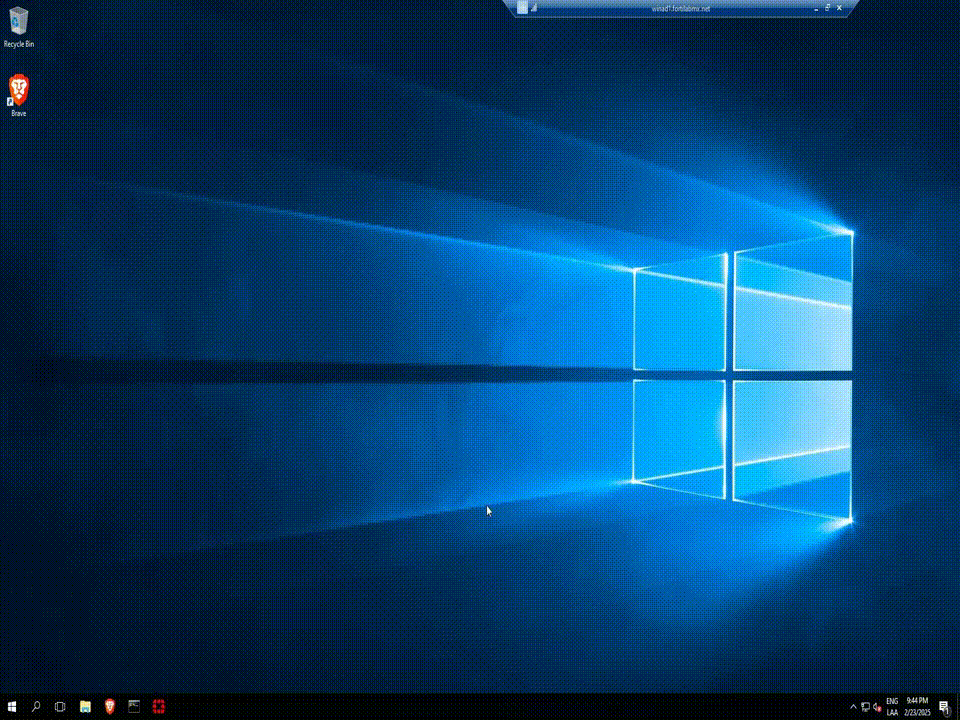
Task: Open the network status tray icon
Action: (866, 707)
